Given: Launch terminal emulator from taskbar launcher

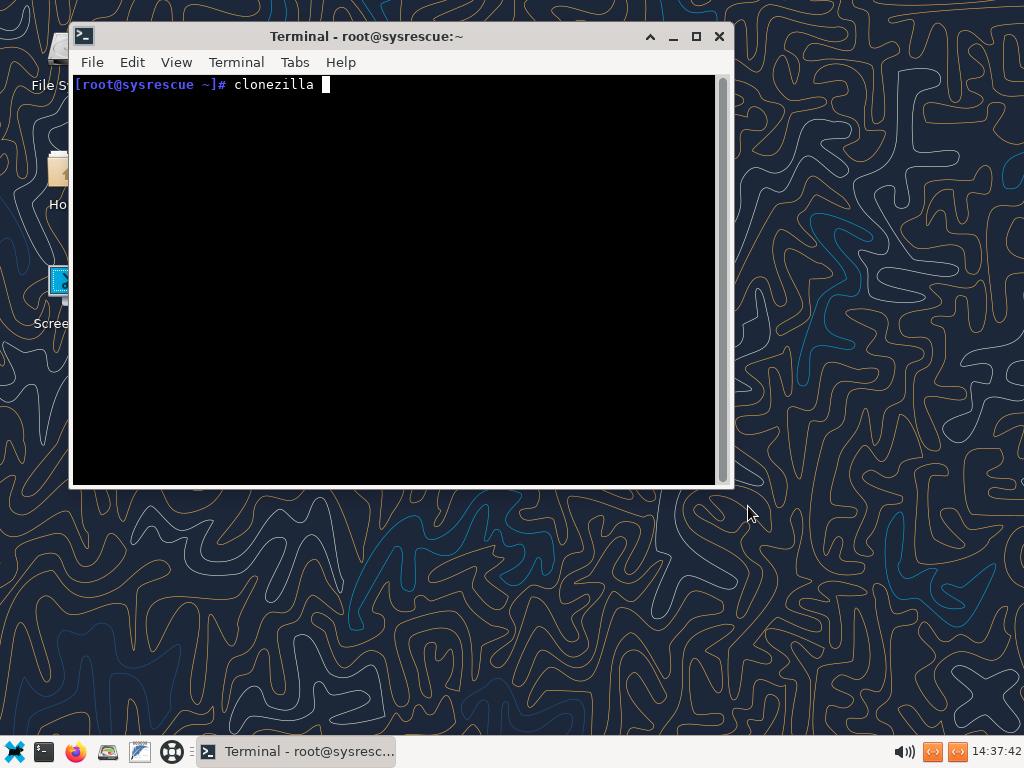Looking at the screenshot, I should click(44, 751).
